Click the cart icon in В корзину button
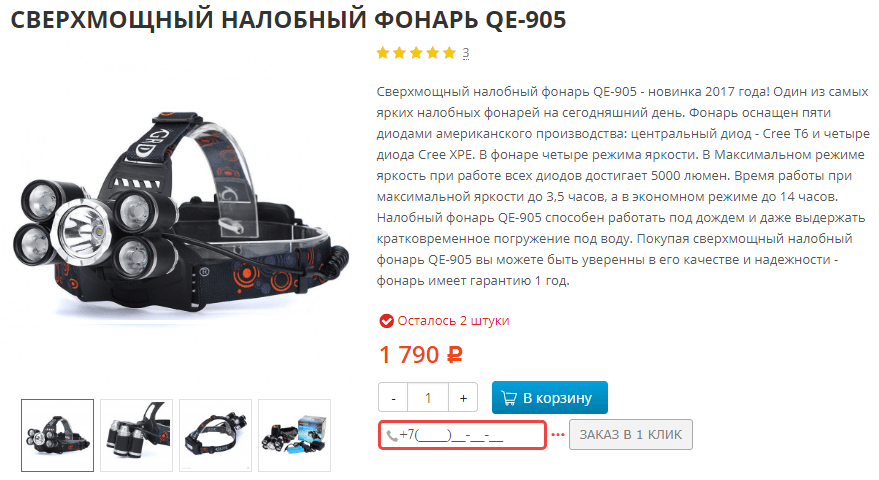The width and height of the screenshot is (879, 480). tap(509, 398)
